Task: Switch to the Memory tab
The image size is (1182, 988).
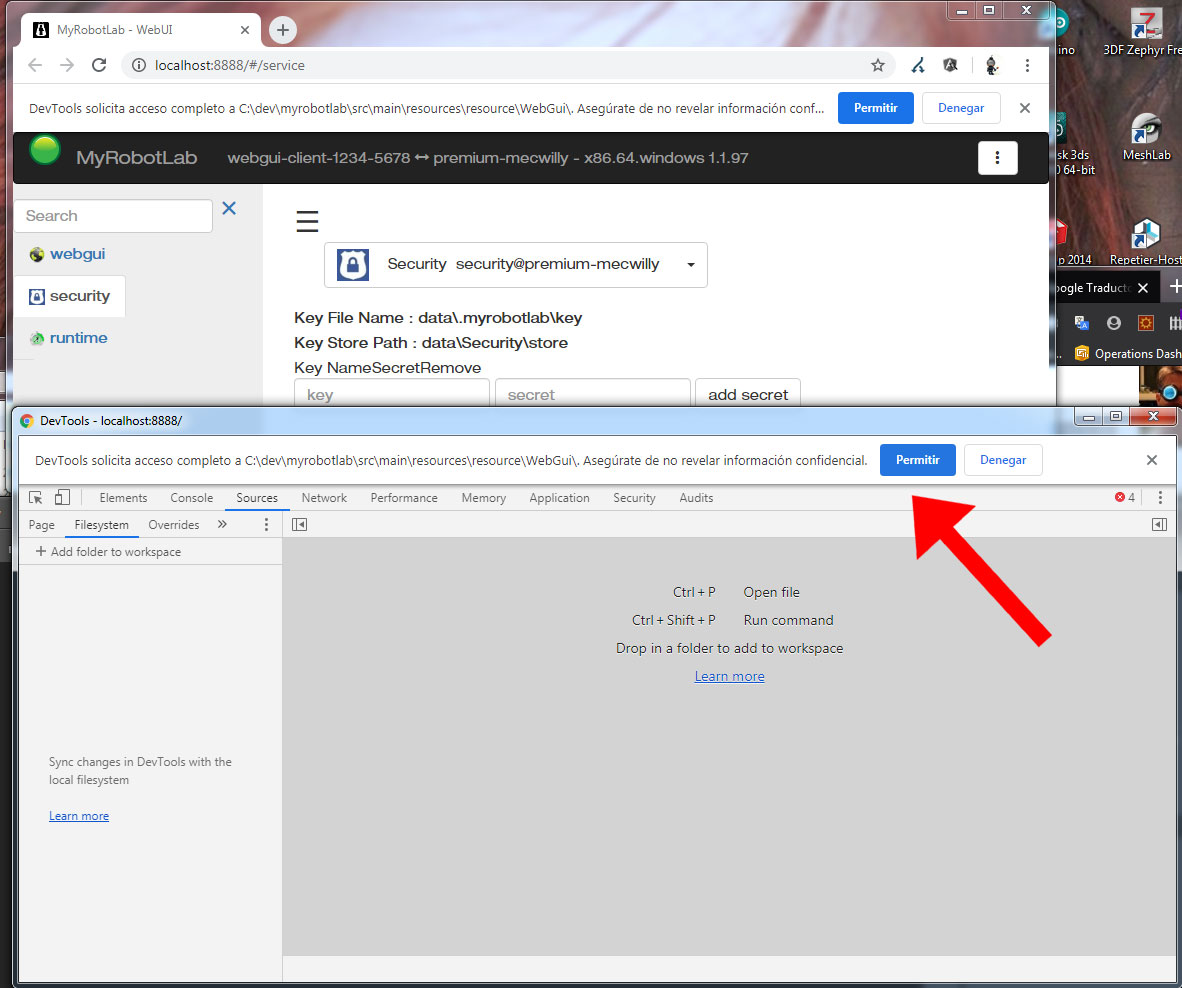Action: coord(484,497)
